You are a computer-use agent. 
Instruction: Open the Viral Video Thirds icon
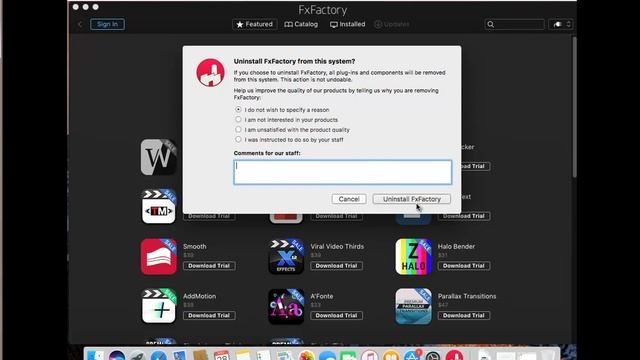[286, 256]
